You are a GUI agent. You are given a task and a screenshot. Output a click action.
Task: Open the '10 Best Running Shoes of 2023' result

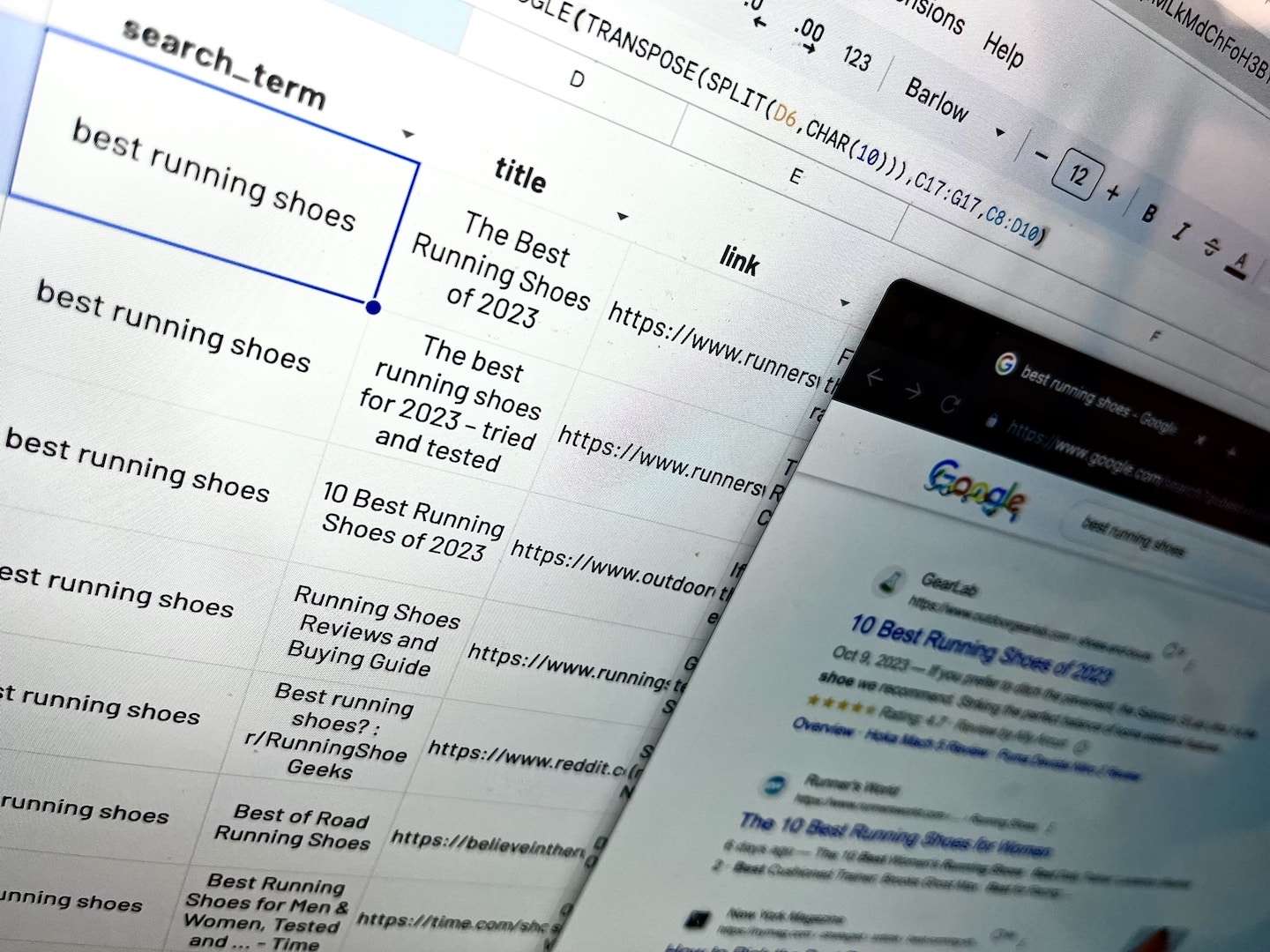(981, 650)
